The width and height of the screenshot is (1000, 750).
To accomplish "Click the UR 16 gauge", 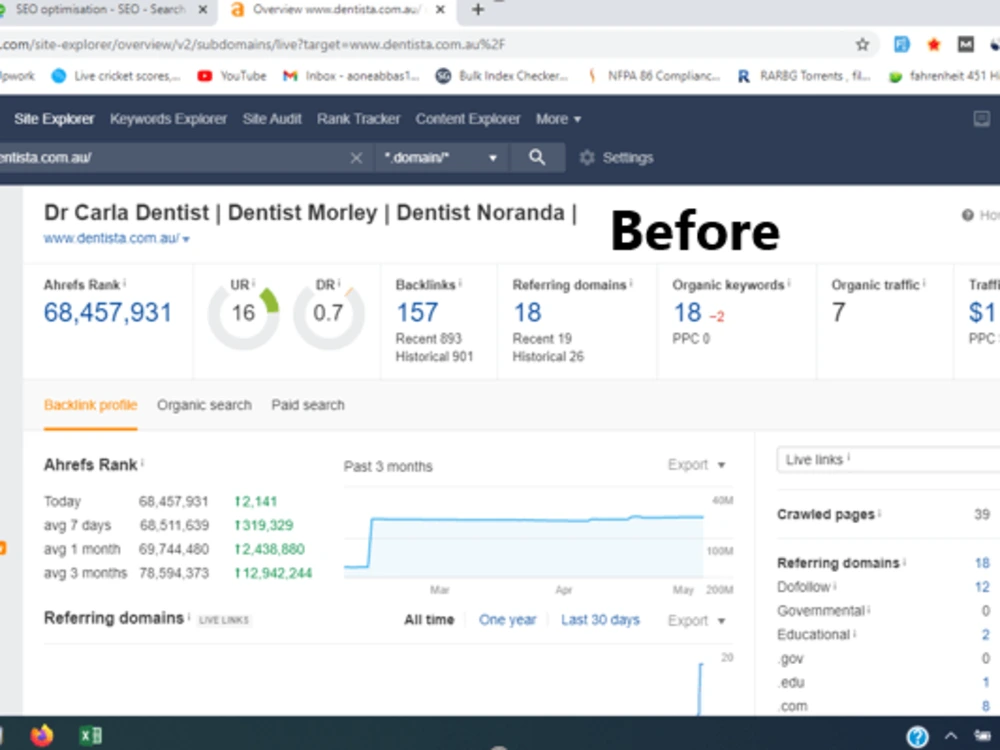I will point(244,314).
